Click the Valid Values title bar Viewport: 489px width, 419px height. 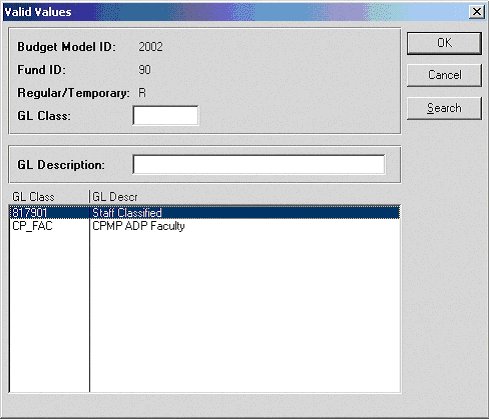[233, 12]
